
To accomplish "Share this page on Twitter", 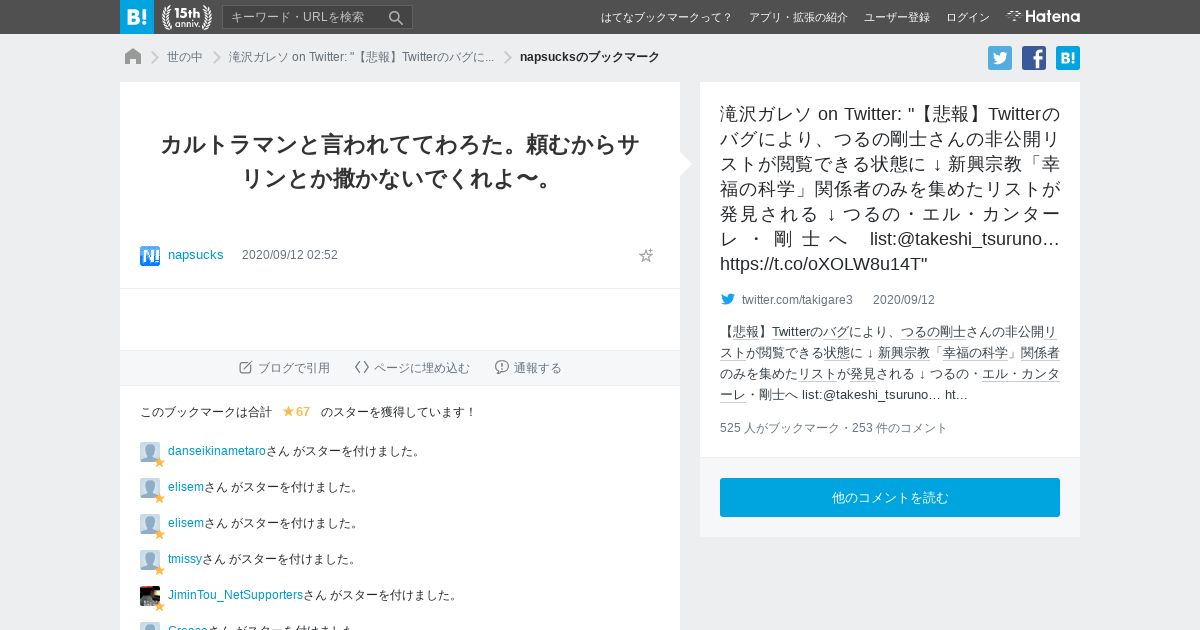I will pos(1000,58).
